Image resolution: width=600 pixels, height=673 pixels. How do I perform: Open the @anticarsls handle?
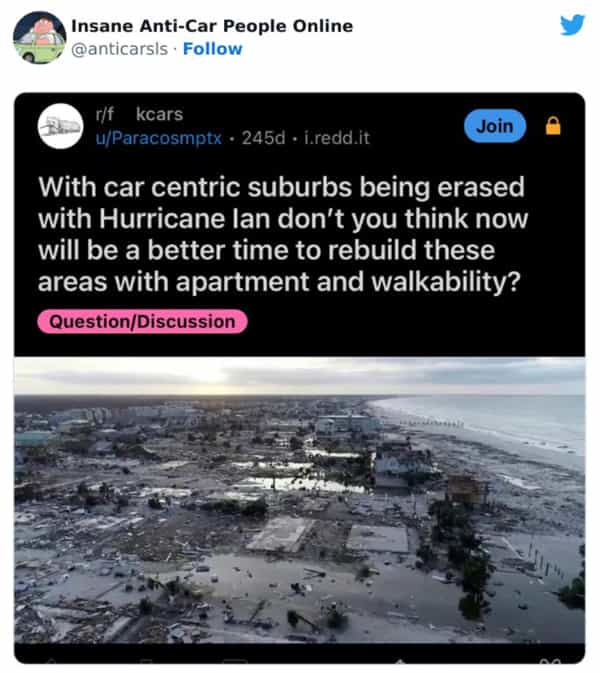tap(119, 49)
